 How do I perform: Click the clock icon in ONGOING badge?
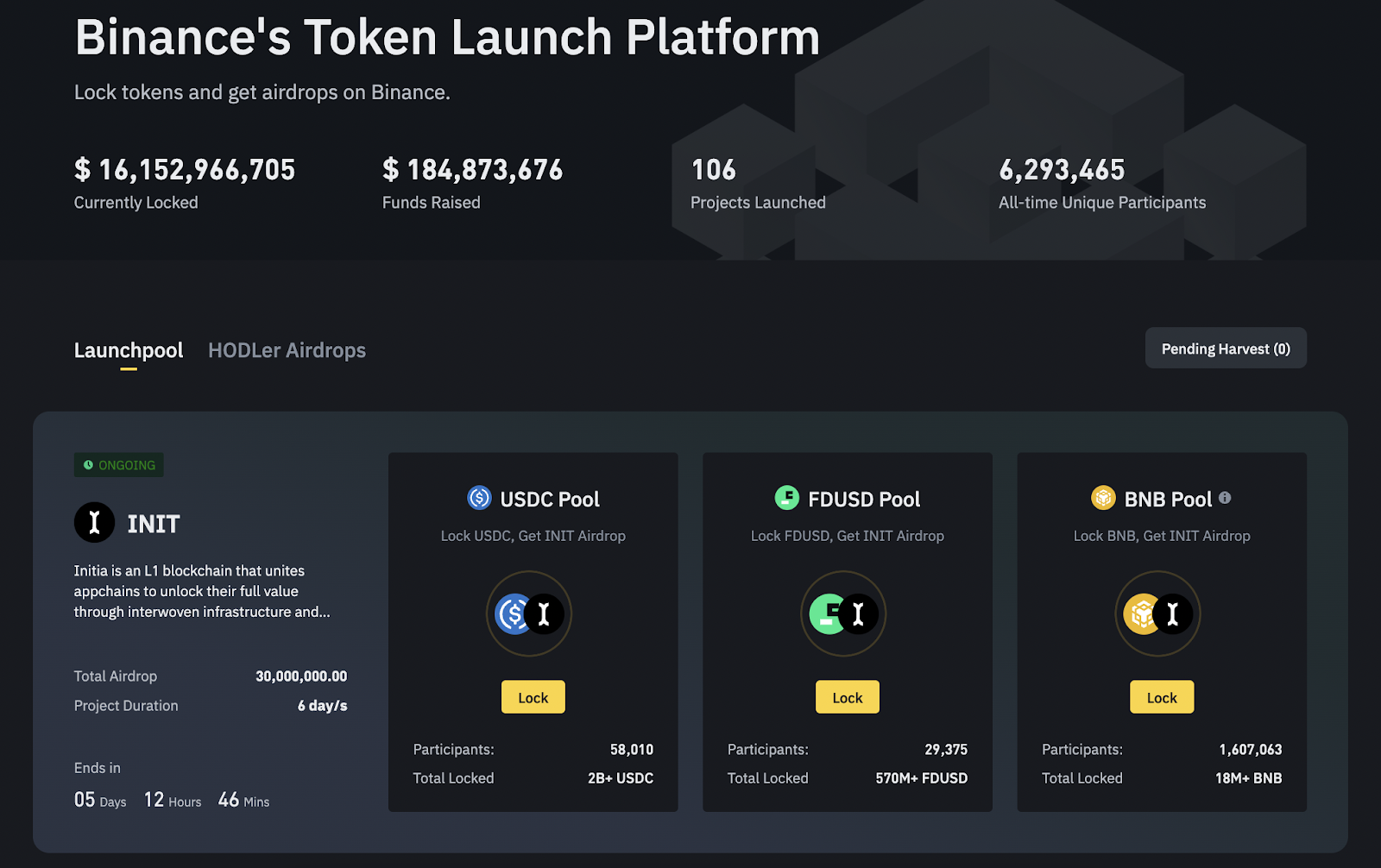point(88,465)
